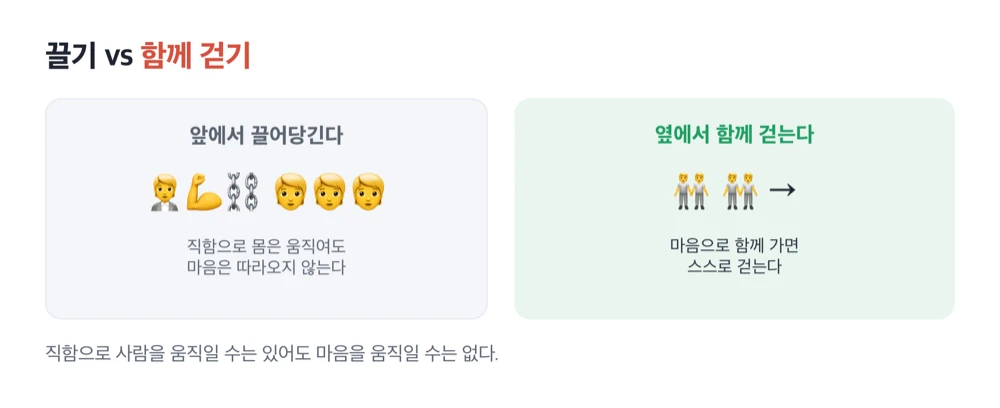
Task: Select heading 앞에서 끌어당긴다
Action: coord(267,135)
